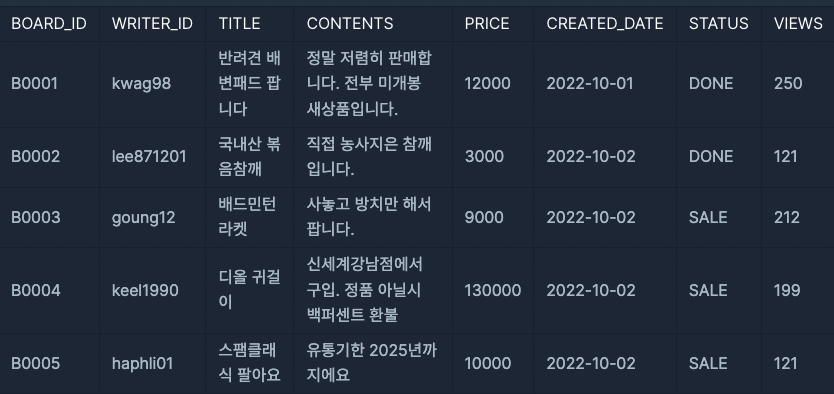834x394 pixels.
Task: Click the BOARD_ID column header
Action: [x=49, y=23]
